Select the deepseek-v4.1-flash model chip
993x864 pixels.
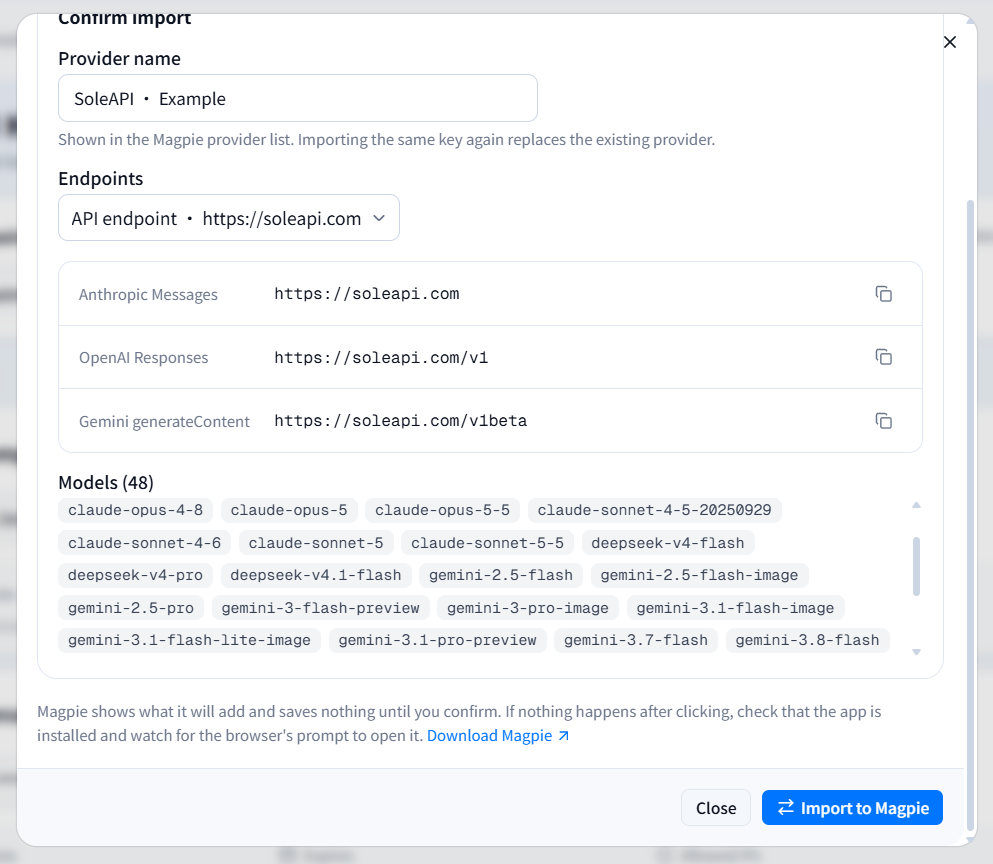click(x=315, y=575)
